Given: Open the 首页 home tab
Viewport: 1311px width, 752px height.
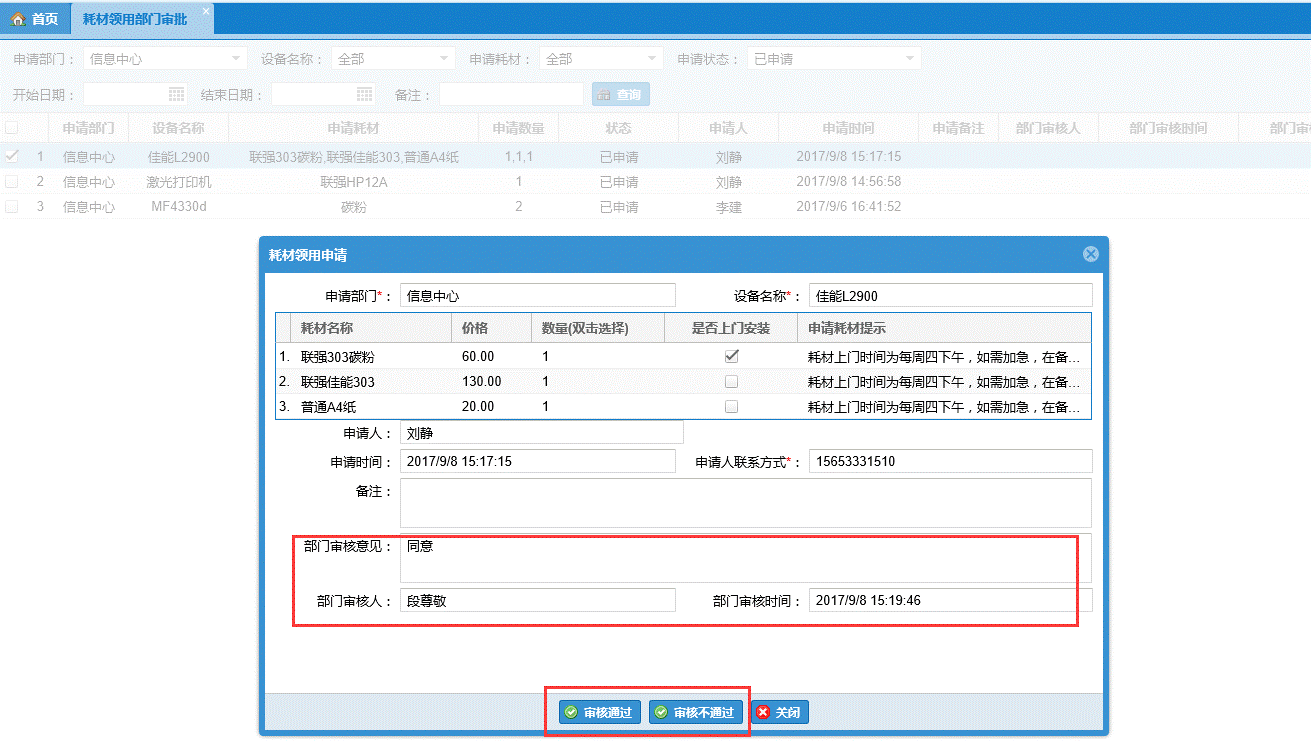Looking at the screenshot, I should 35,19.
